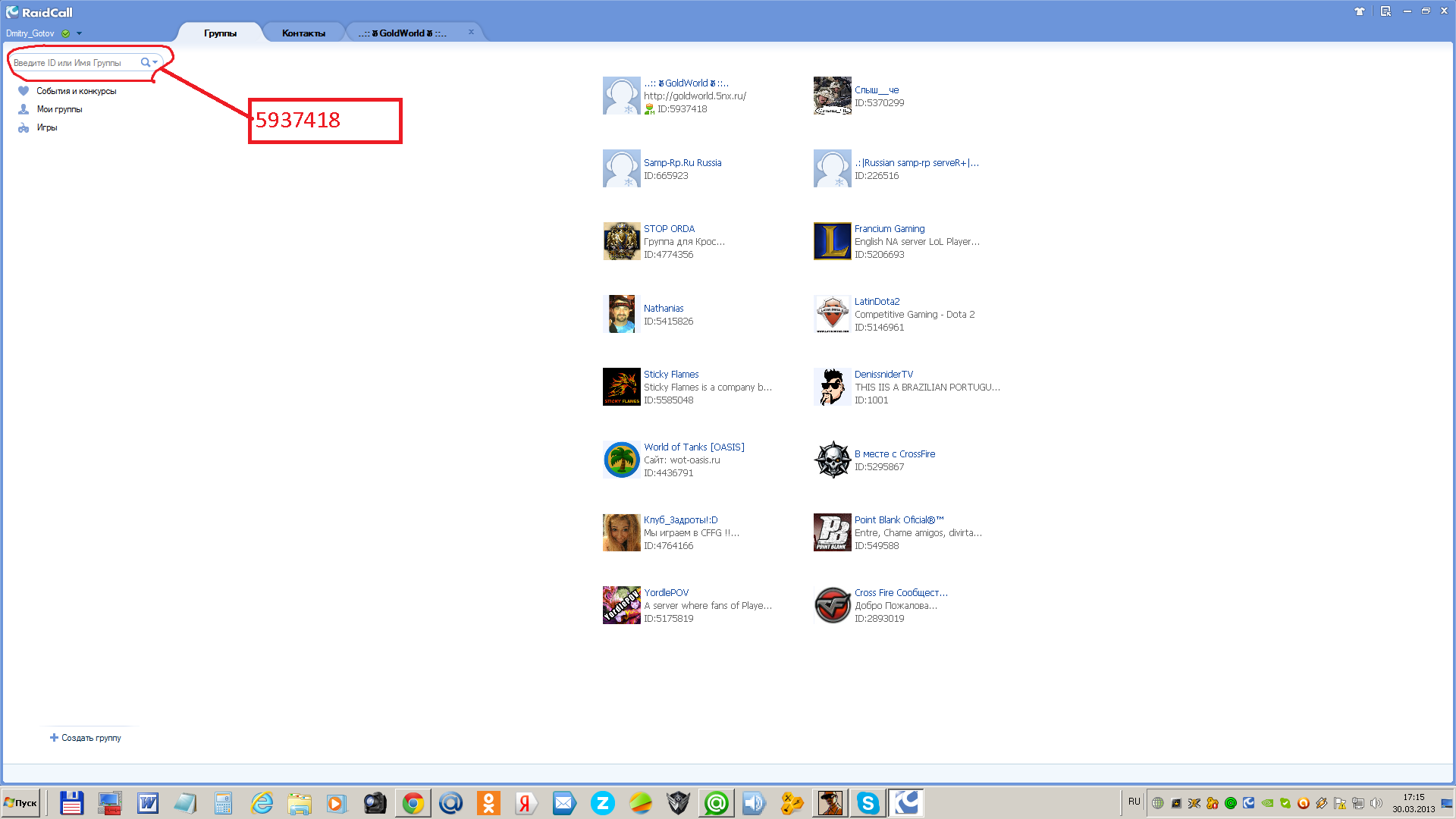Click the RU language indicator
Viewport: 1456px width, 819px height.
pos(1134,802)
